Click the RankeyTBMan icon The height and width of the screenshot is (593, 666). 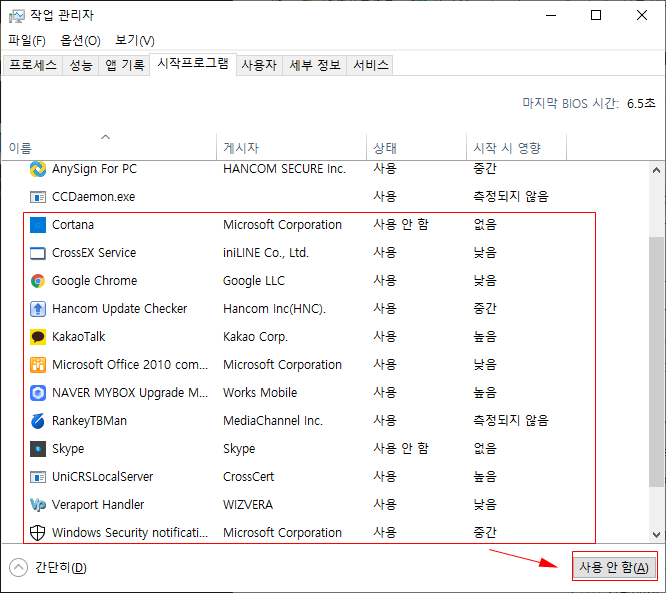pos(38,421)
